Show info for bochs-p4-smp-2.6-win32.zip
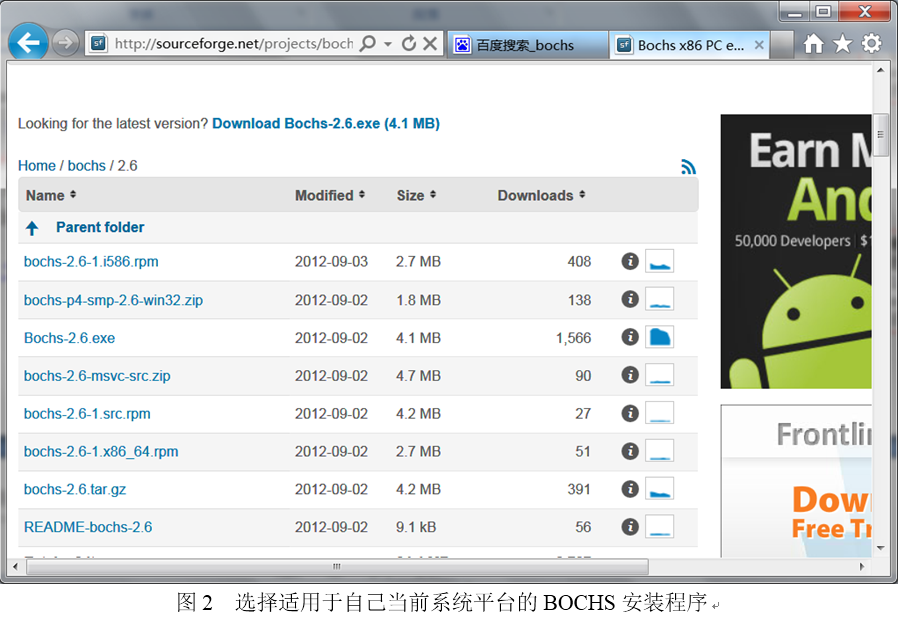The image size is (898, 618). coord(630,299)
